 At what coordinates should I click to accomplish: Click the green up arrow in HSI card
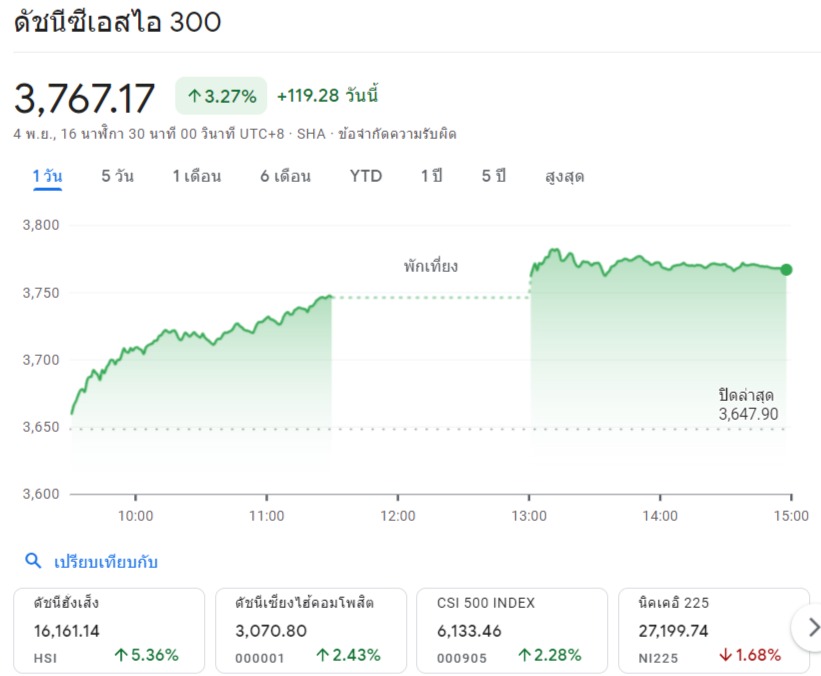[121, 655]
